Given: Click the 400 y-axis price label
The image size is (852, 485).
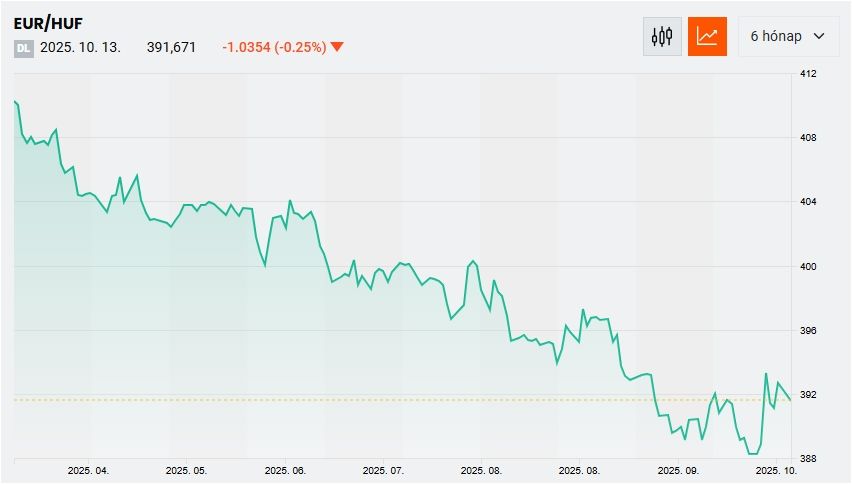Looking at the screenshot, I should tap(809, 267).
